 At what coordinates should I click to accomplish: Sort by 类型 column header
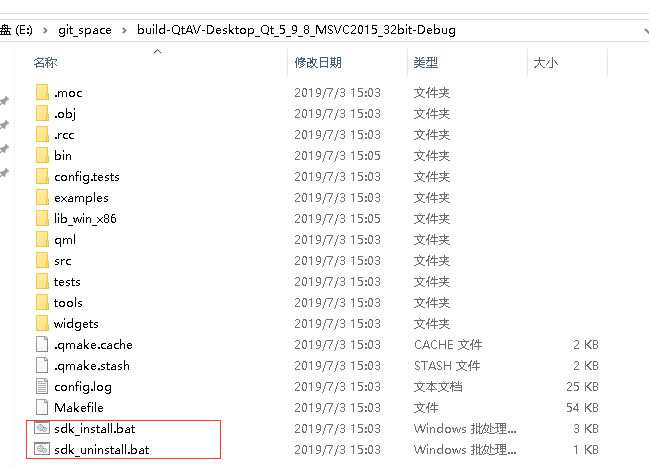[x=425, y=63]
